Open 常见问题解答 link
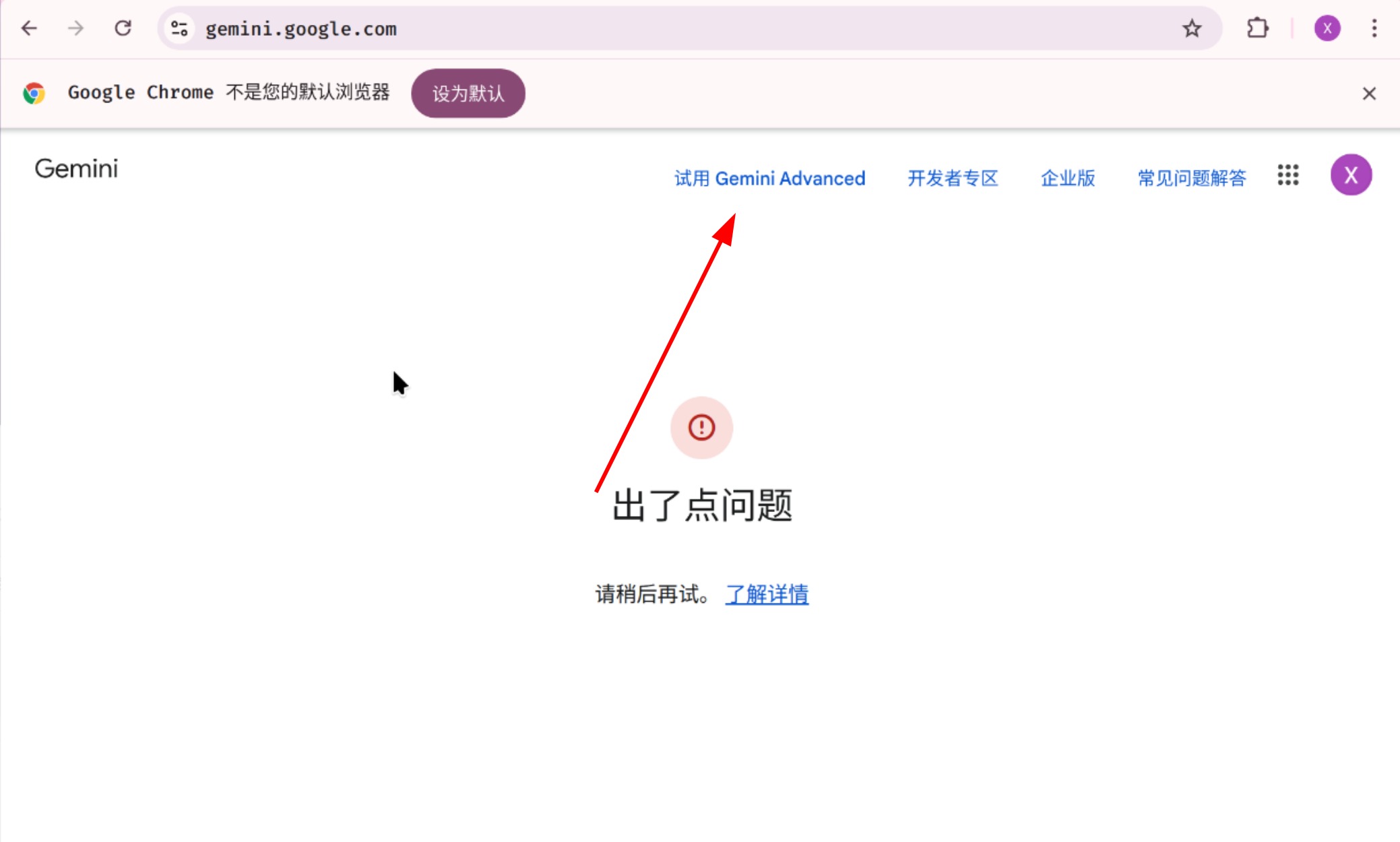1400x842 pixels. pos(1191,179)
